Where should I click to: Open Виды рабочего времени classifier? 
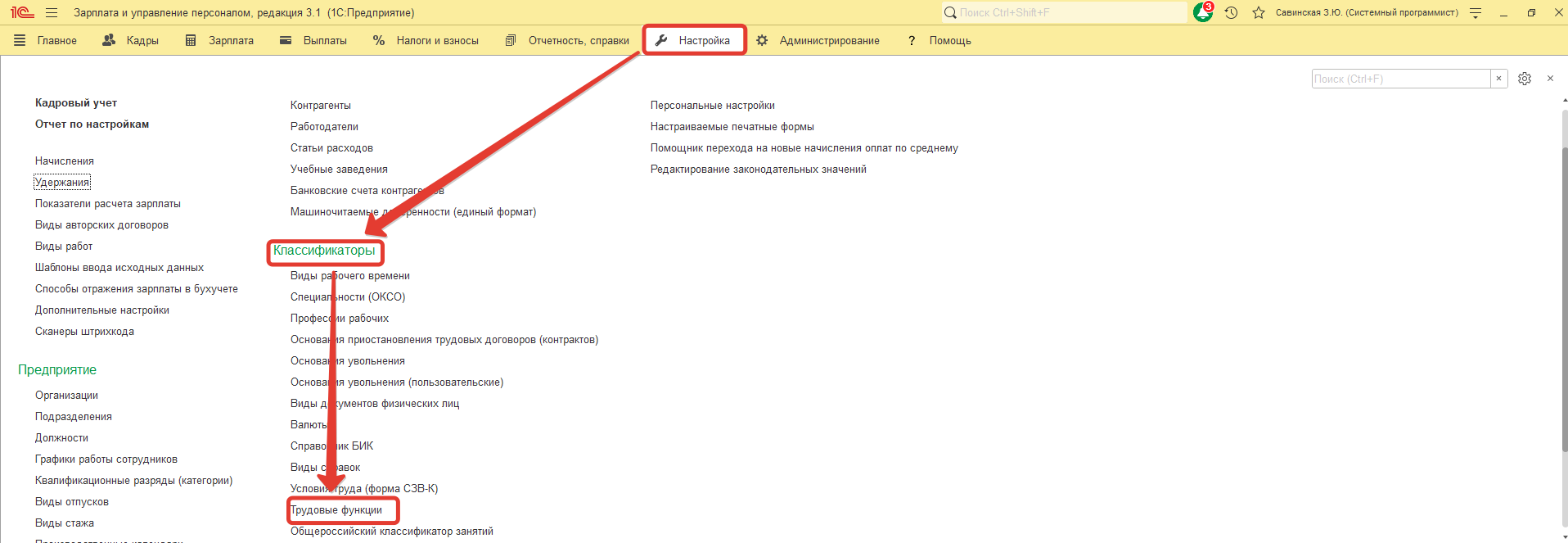(x=350, y=276)
